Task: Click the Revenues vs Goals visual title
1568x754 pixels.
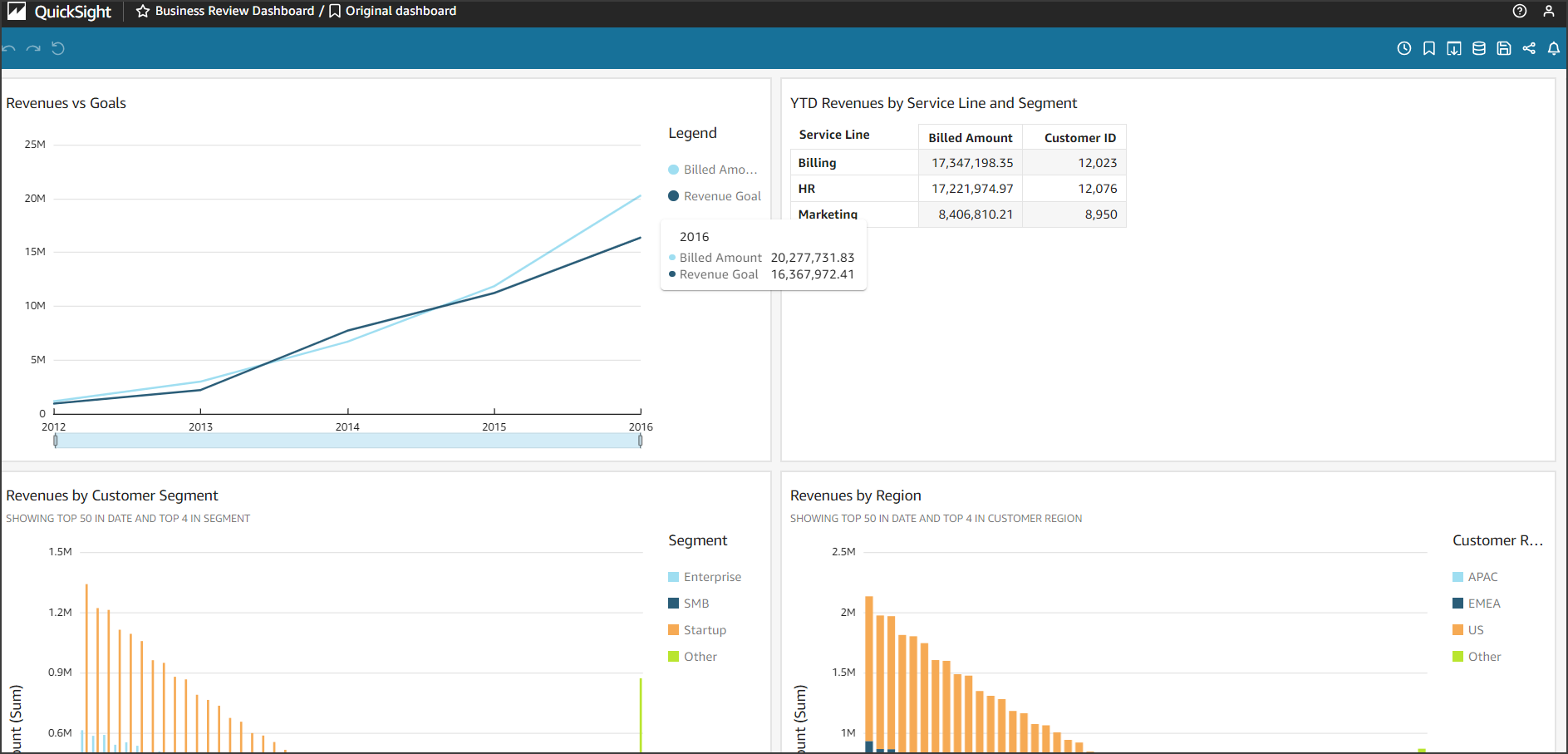Action: 66,103
